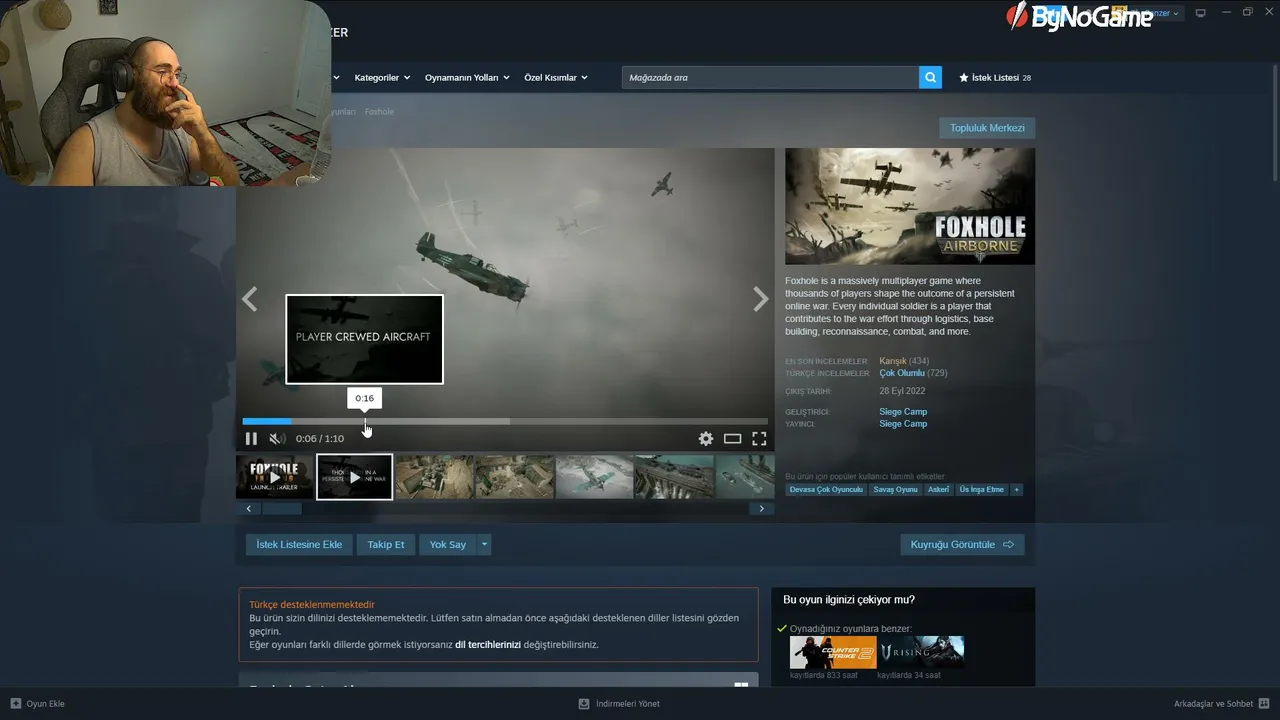This screenshot has width=1280, height=720.
Task: Toggle theater mode in the video player
Action: [733, 439]
